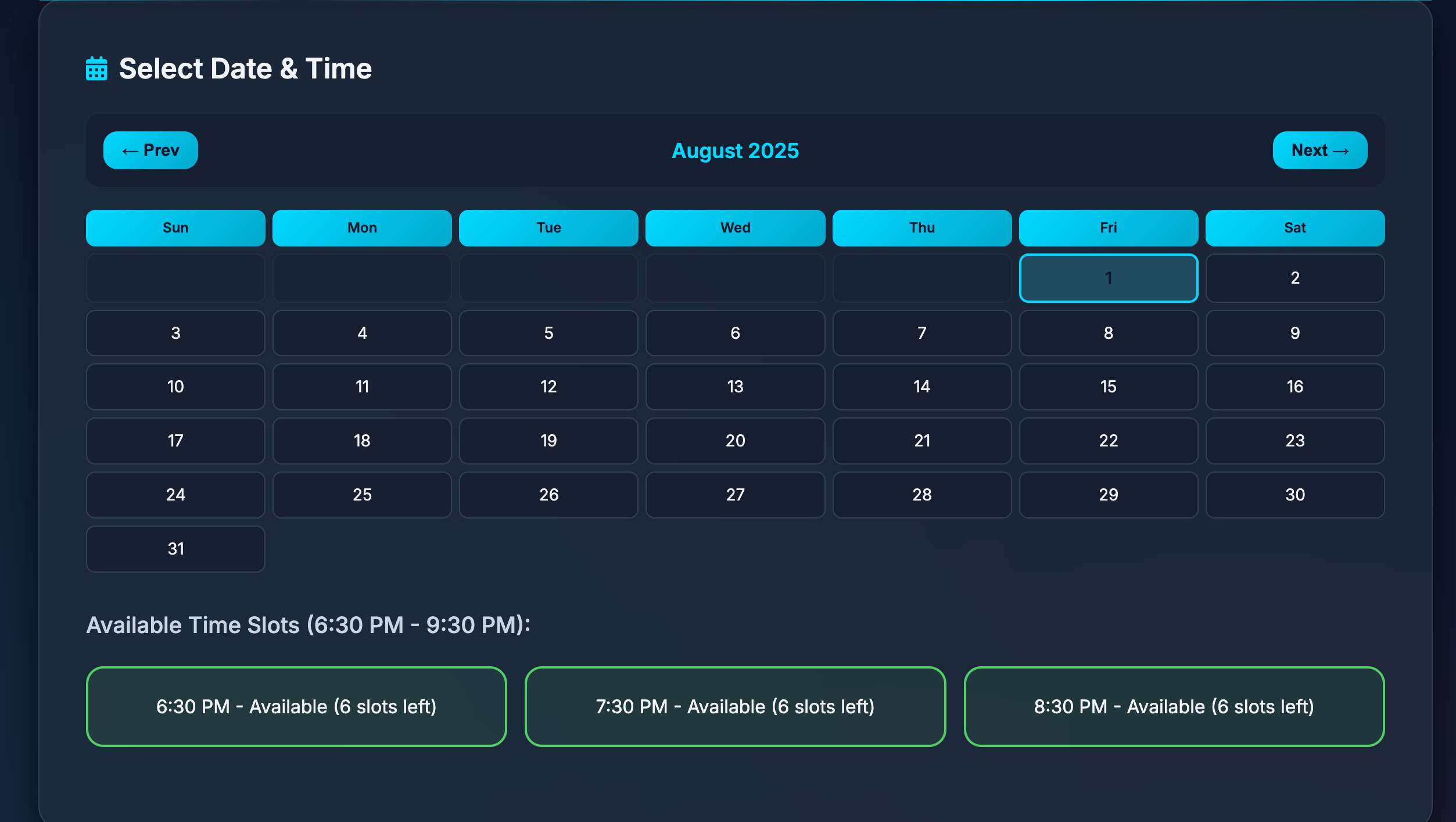The height and width of the screenshot is (822, 1456).
Task: Select the currently highlighted date 1
Action: pyautogui.click(x=1108, y=278)
